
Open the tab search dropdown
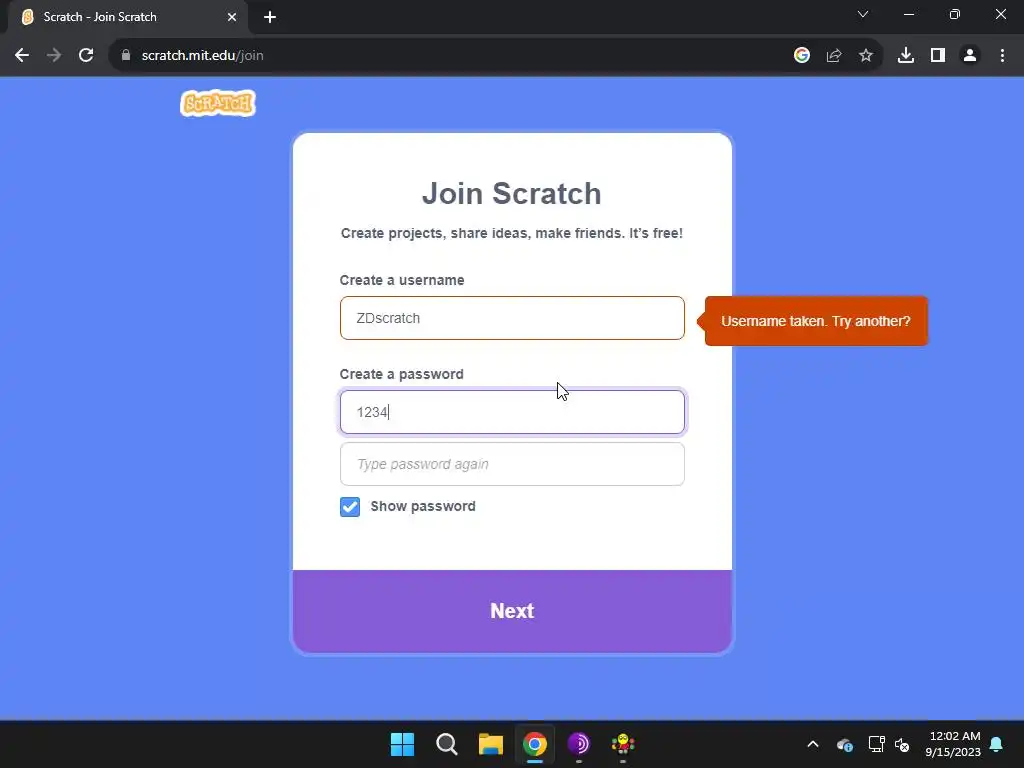click(863, 14)
